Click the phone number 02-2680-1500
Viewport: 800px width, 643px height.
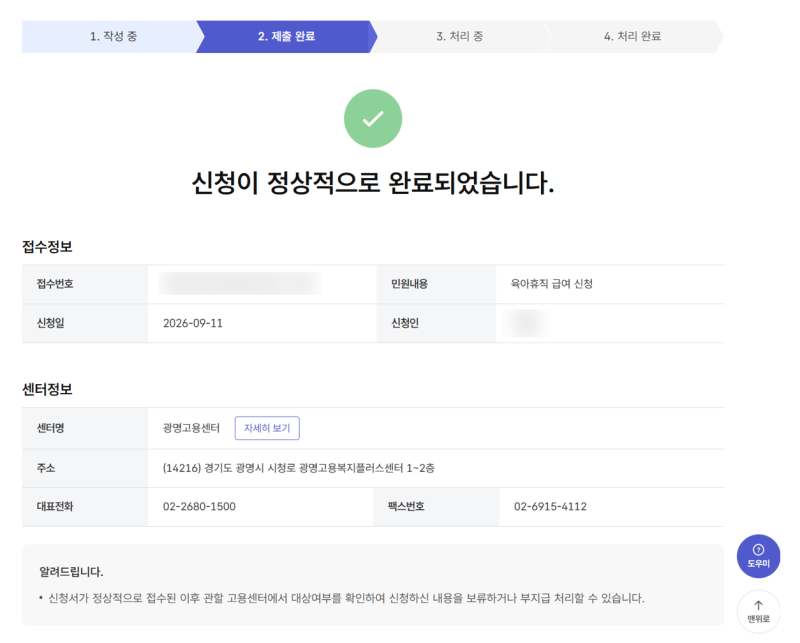coord(199,506)
